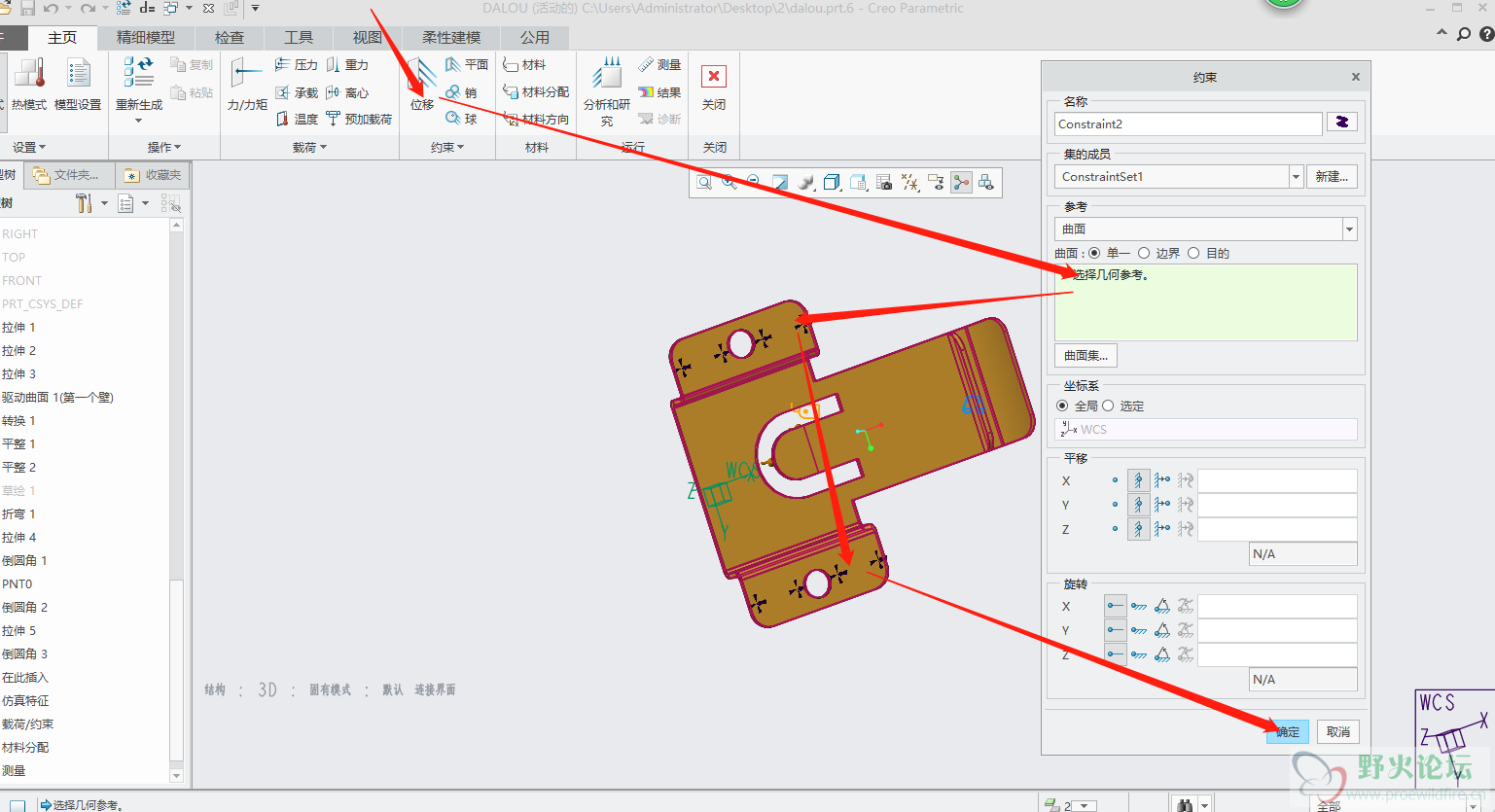Switch to the 精细模型 ribbon tab
Image resolution: width=1495 pixels, height=812 pixels.
(146, 37)
